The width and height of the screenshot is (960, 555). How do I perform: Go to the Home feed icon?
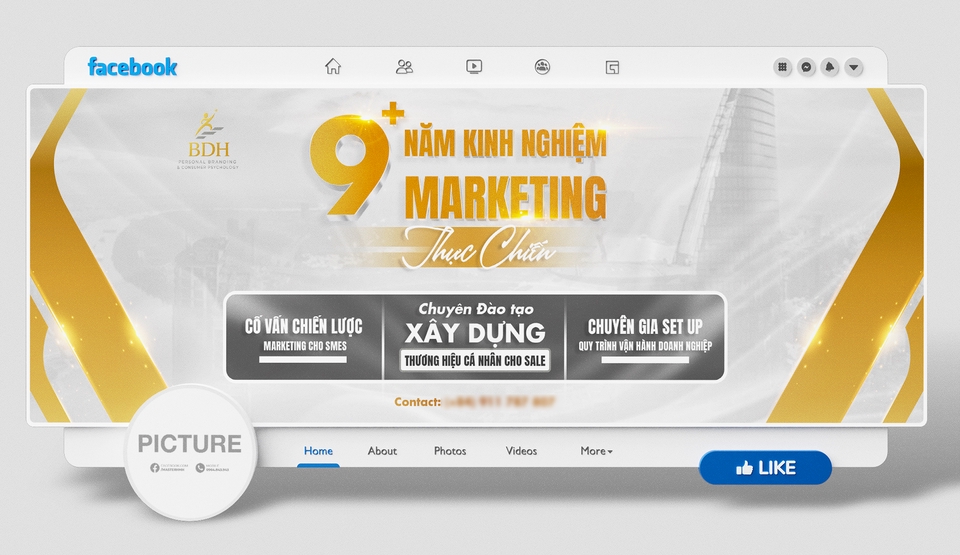(333, 67)
